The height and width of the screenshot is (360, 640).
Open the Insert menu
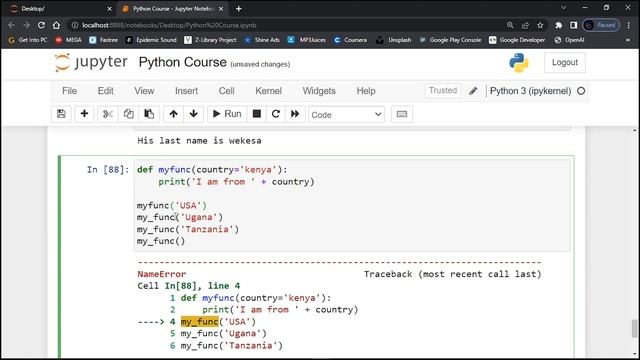(186, 91)
